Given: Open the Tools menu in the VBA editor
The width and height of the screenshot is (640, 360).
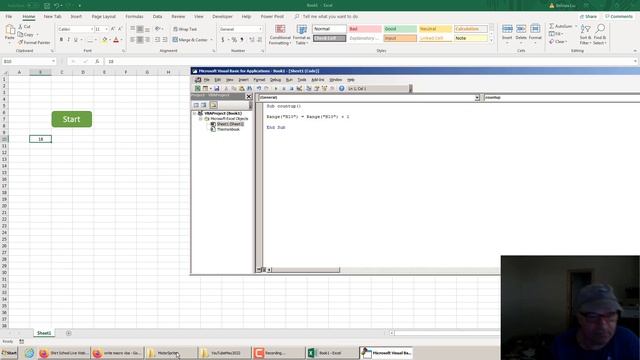Looking at the screenshot, I should click(x=302, y=80).
